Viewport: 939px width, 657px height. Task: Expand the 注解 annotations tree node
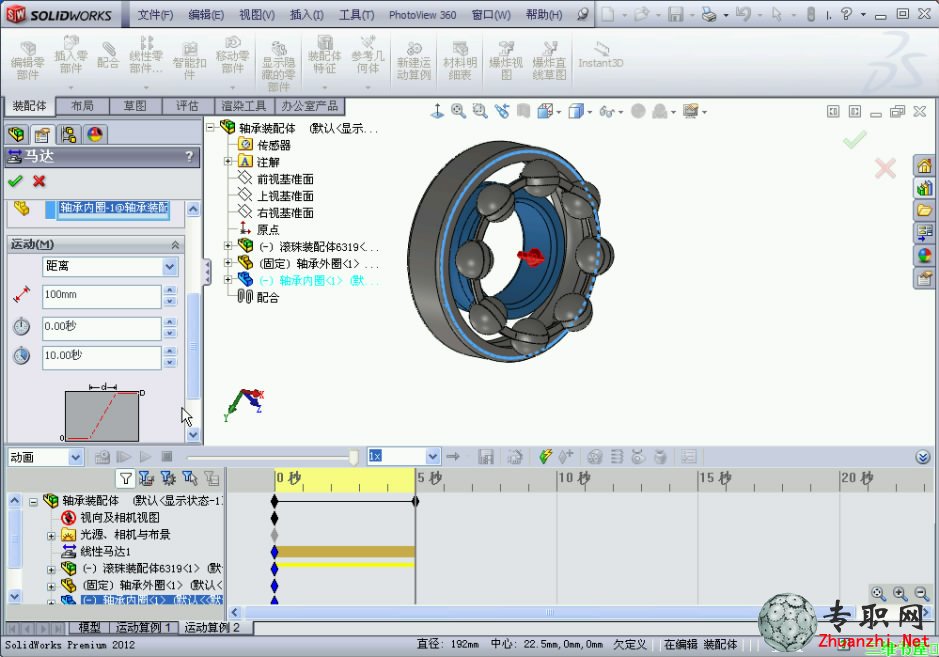click(228, 161)
